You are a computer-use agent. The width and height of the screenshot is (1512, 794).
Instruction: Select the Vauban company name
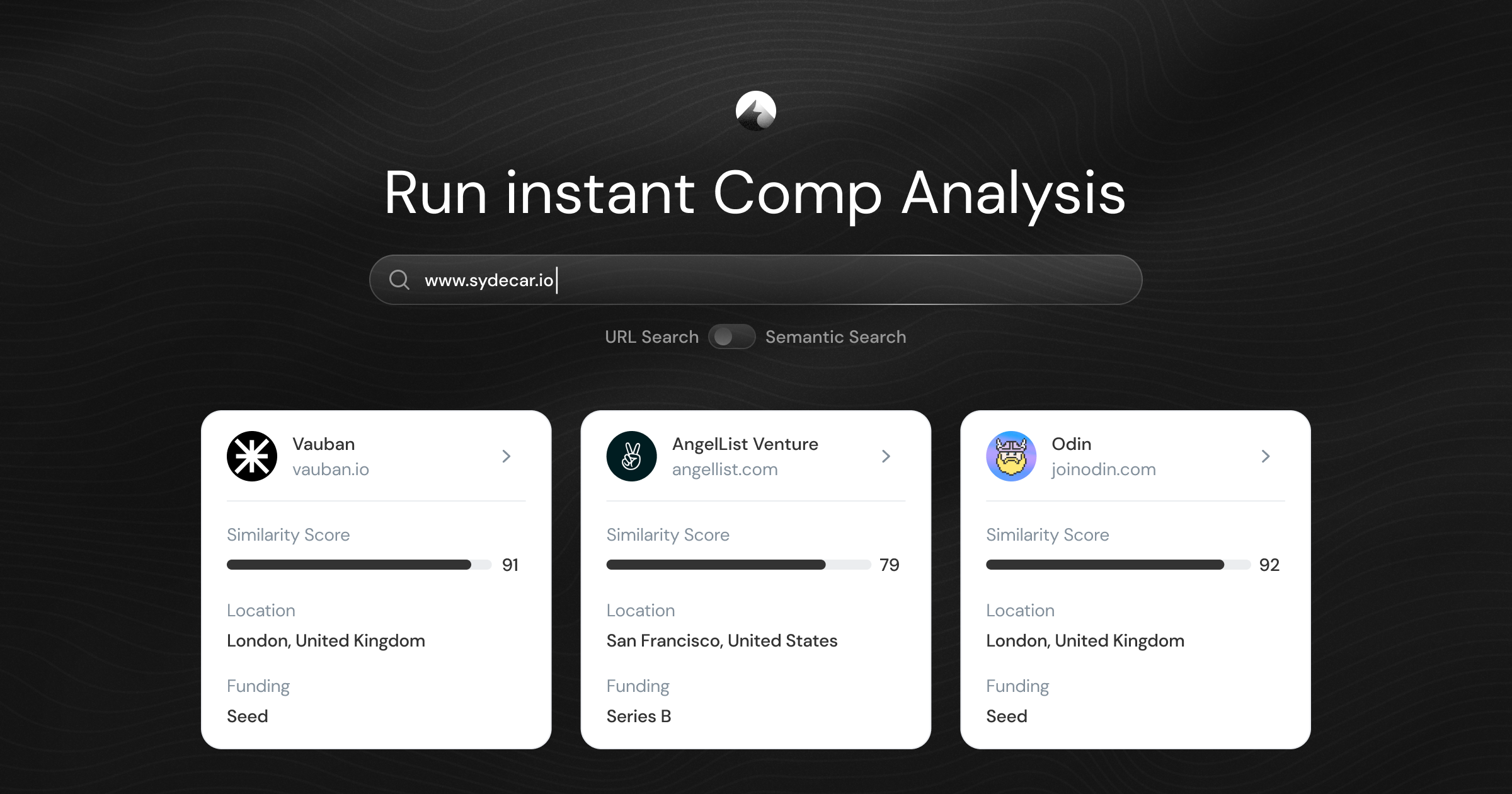click(323, 444)
